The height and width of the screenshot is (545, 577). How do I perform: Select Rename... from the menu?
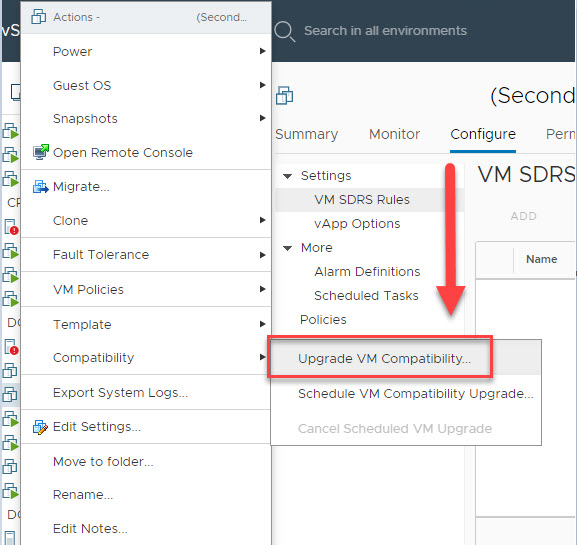click(146, 495)
